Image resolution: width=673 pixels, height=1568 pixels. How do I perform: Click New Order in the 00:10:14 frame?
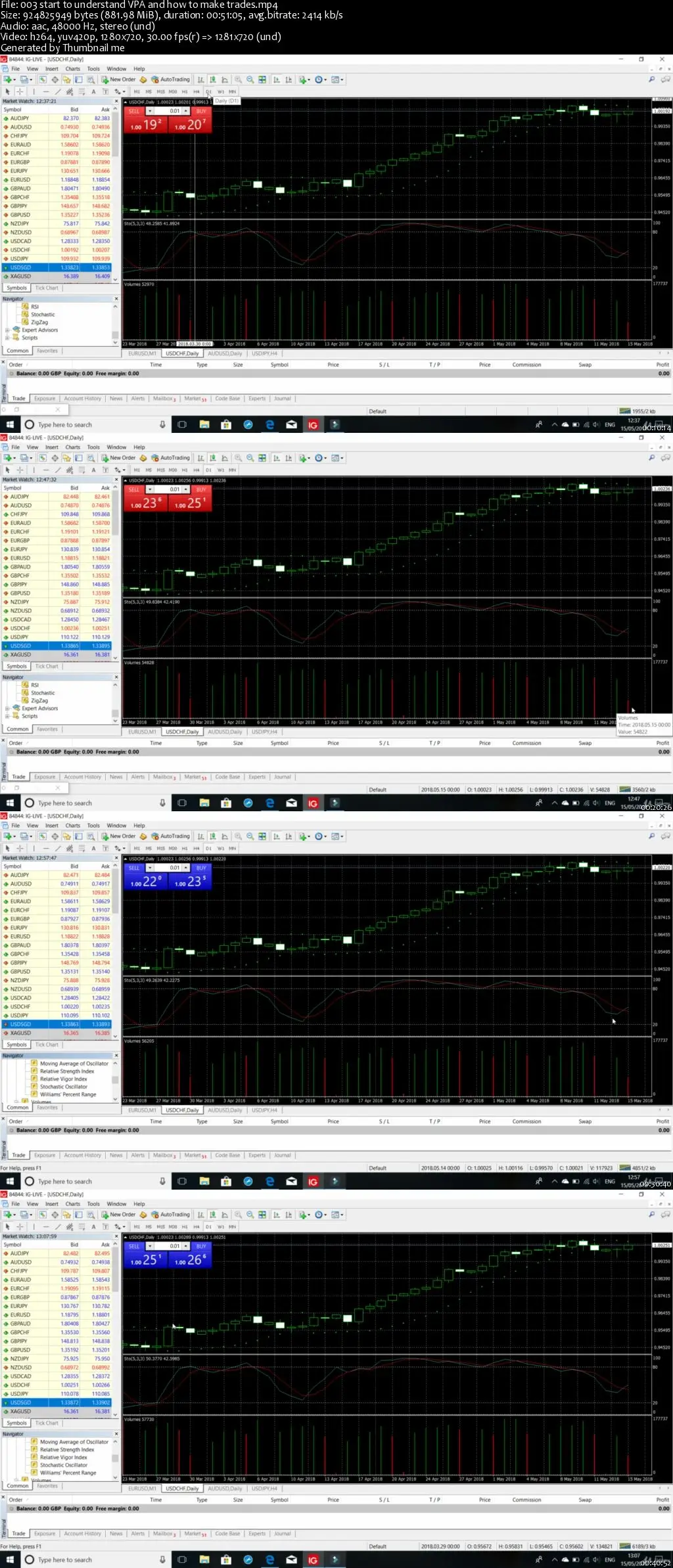118,79
